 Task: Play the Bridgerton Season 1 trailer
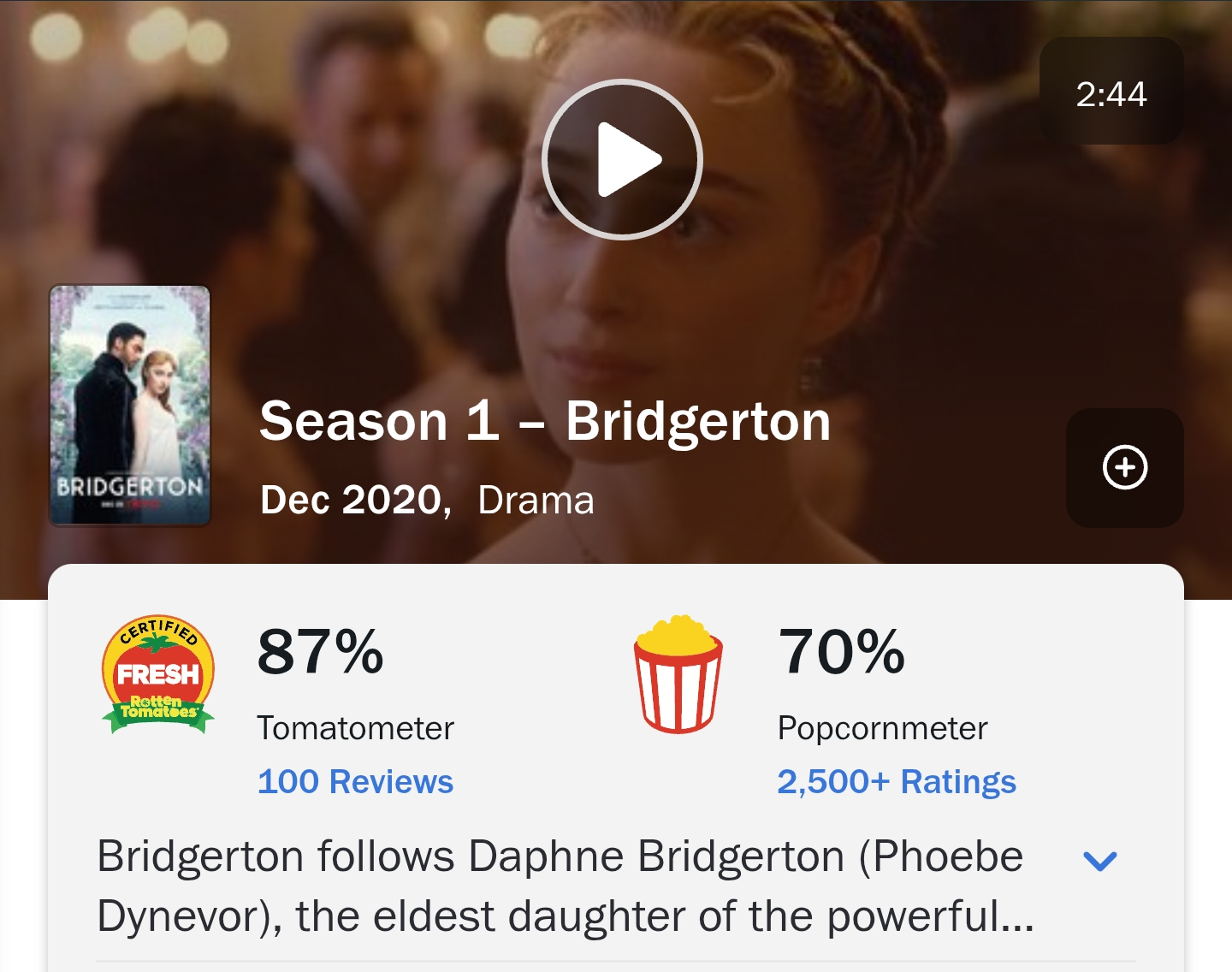click(x=622, y=160)
